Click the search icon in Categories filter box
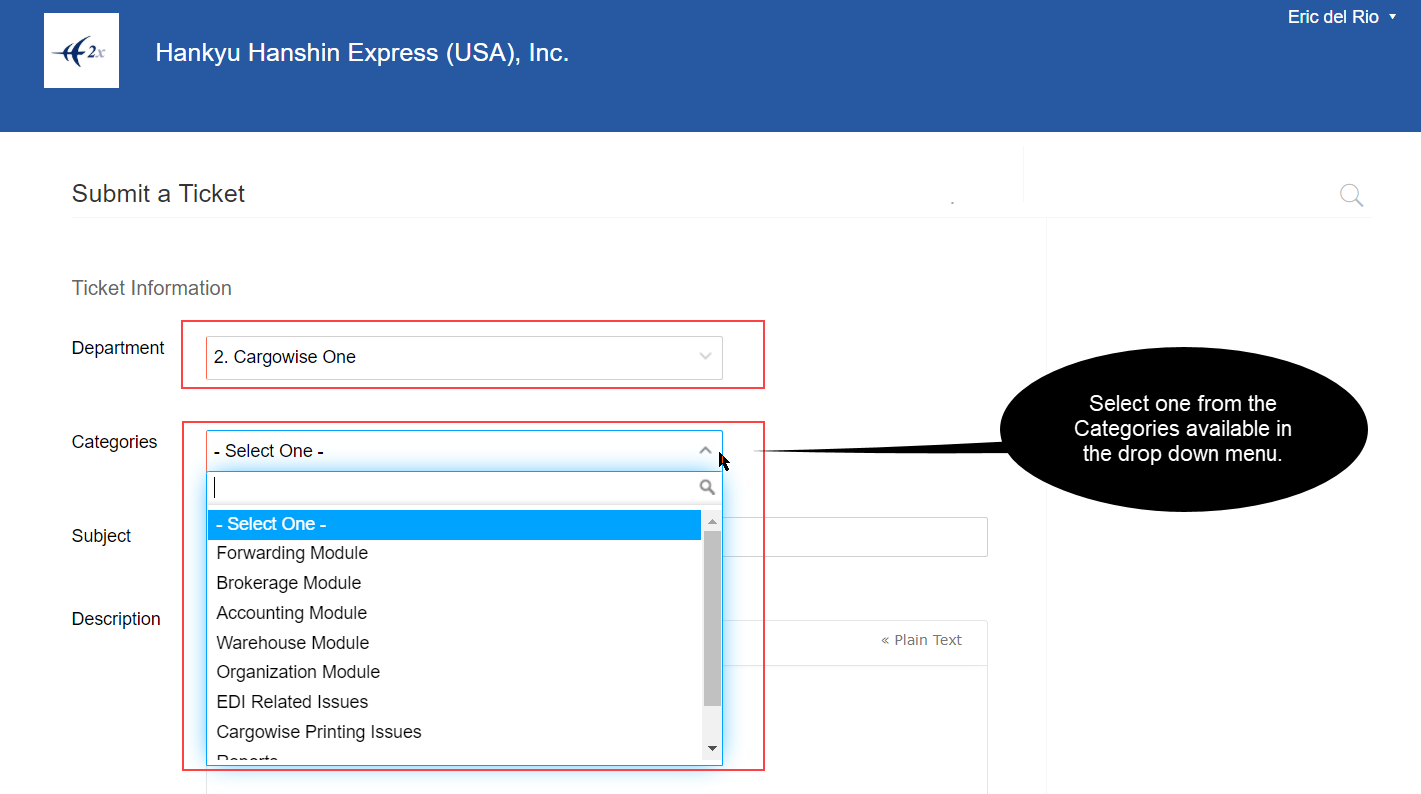This screenshot has height=794, width=1421. point(707,487)
